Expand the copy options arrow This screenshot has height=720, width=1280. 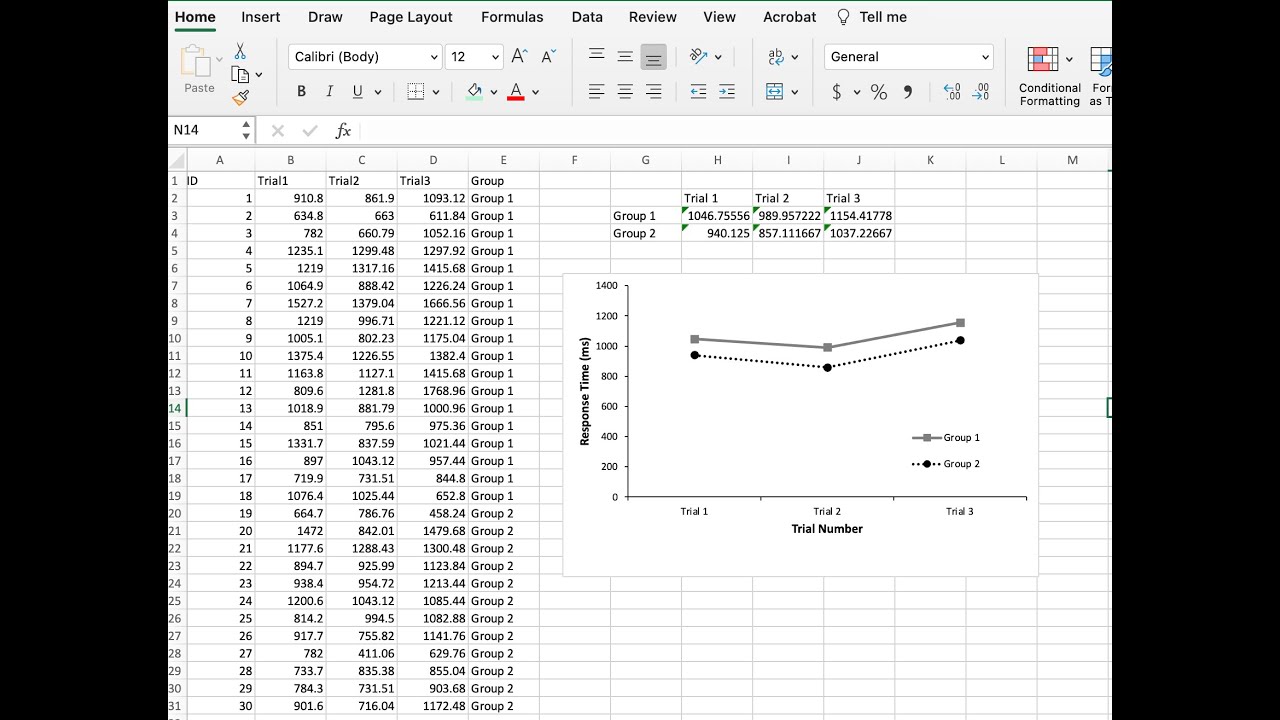(258, 75)
